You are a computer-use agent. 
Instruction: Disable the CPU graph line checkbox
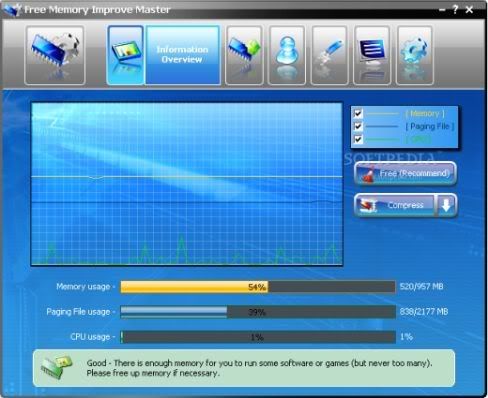pos(358,139)
